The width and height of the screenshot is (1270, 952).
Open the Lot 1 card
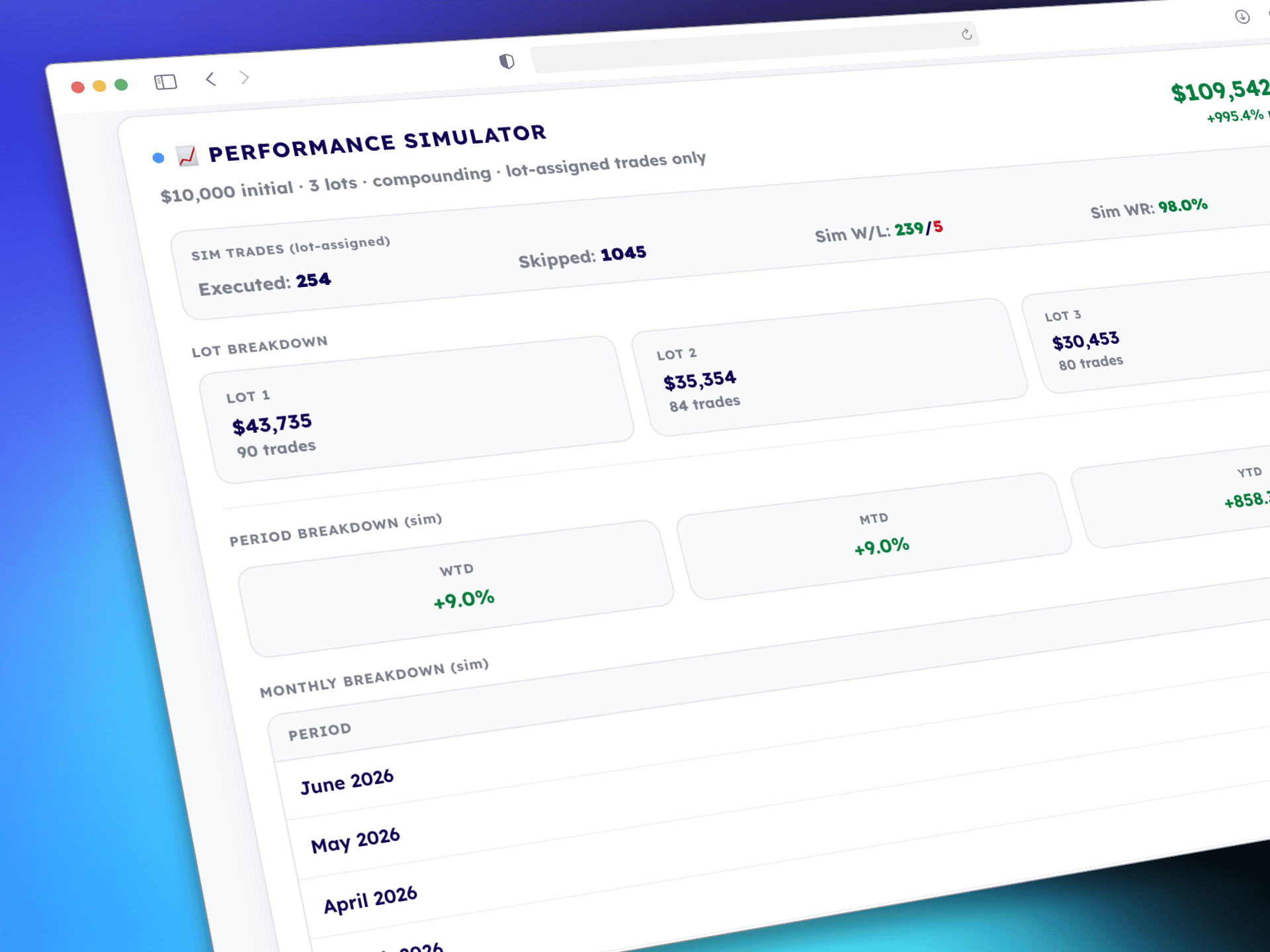pyautogui.click(x=417, y=410)
